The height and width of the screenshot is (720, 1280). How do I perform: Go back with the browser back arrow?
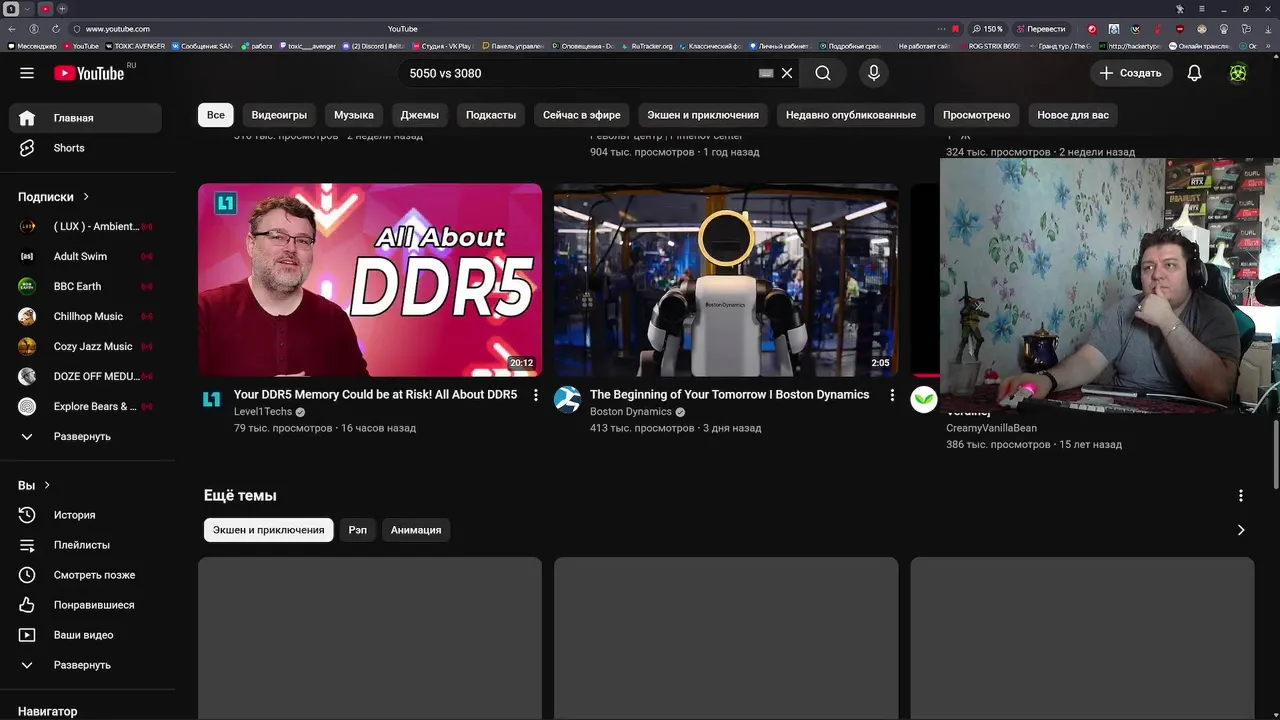pos(12,29)
